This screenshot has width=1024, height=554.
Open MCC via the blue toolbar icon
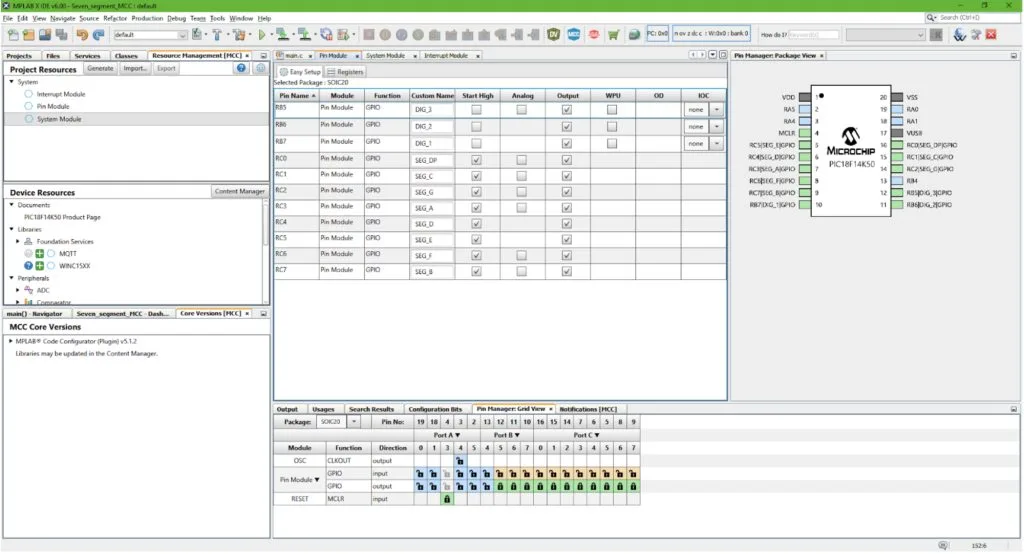click(574, 35)
